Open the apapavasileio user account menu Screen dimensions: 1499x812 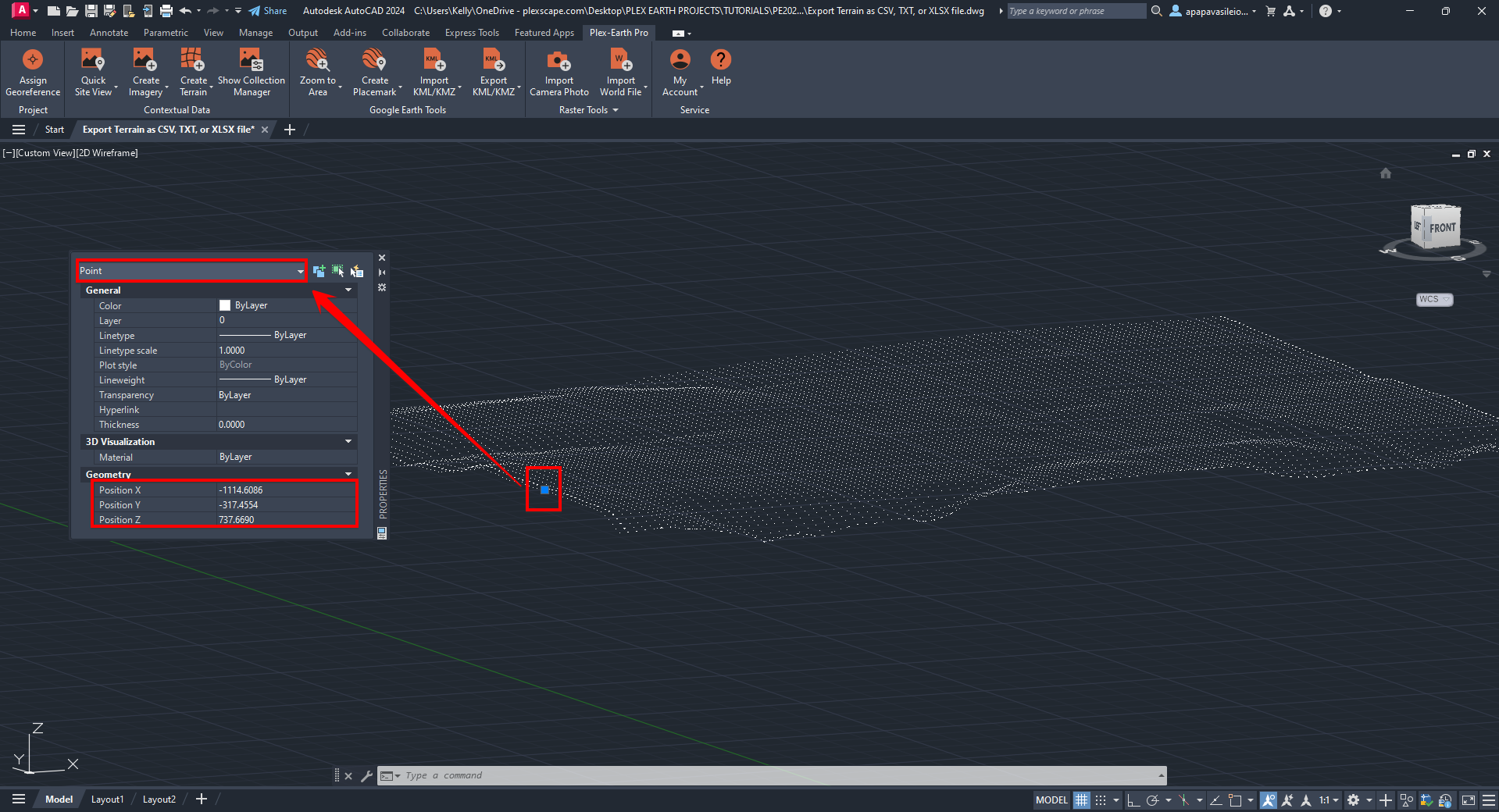[1213, 11]
